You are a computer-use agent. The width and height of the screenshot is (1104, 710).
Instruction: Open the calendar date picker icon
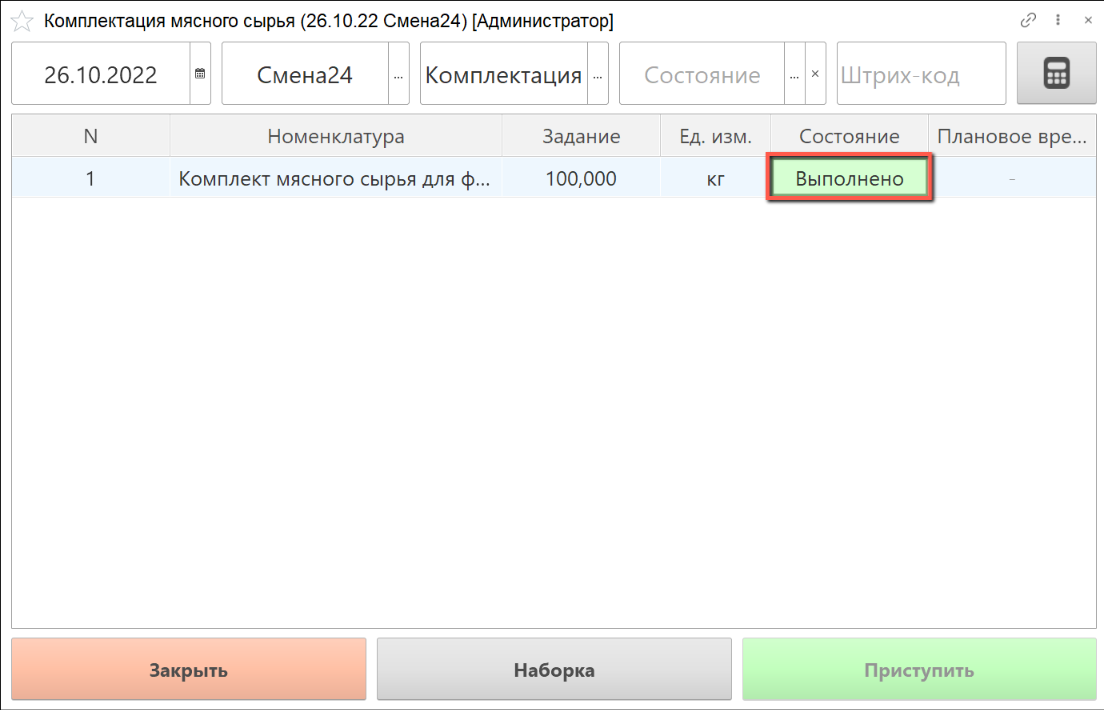[x=200, y=73]
